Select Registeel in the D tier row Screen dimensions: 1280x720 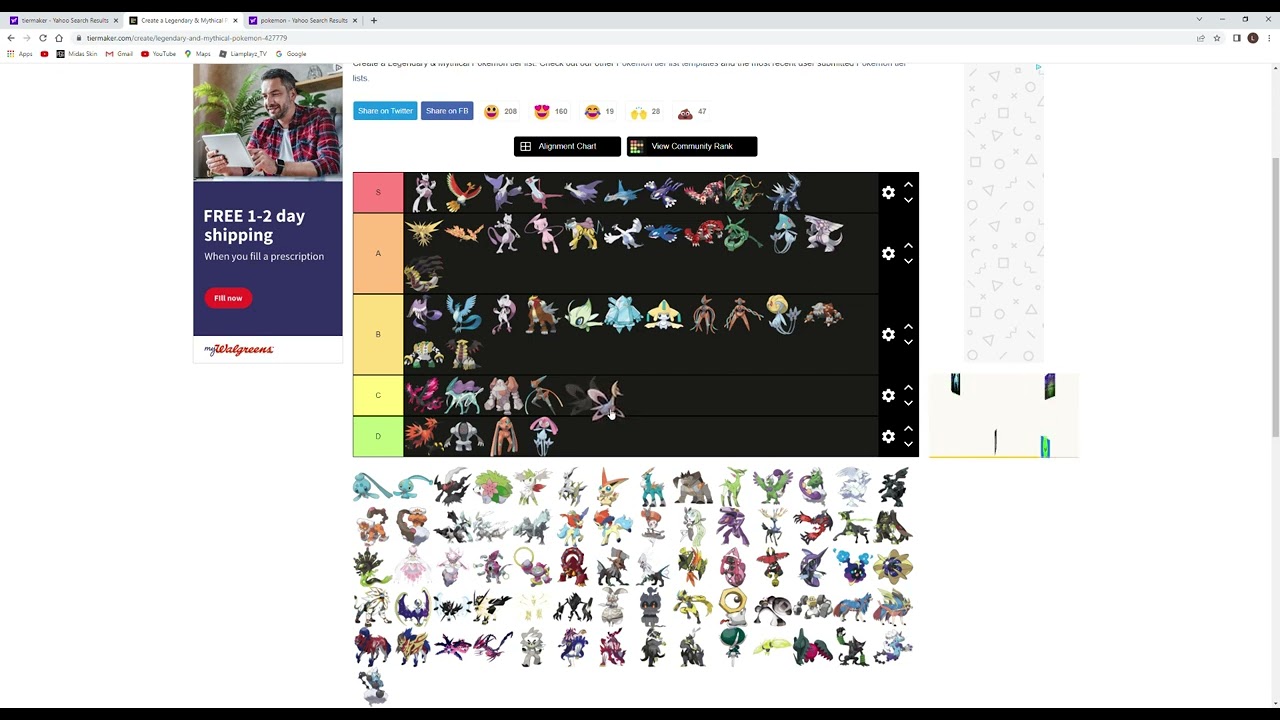(x=464, y=436)
